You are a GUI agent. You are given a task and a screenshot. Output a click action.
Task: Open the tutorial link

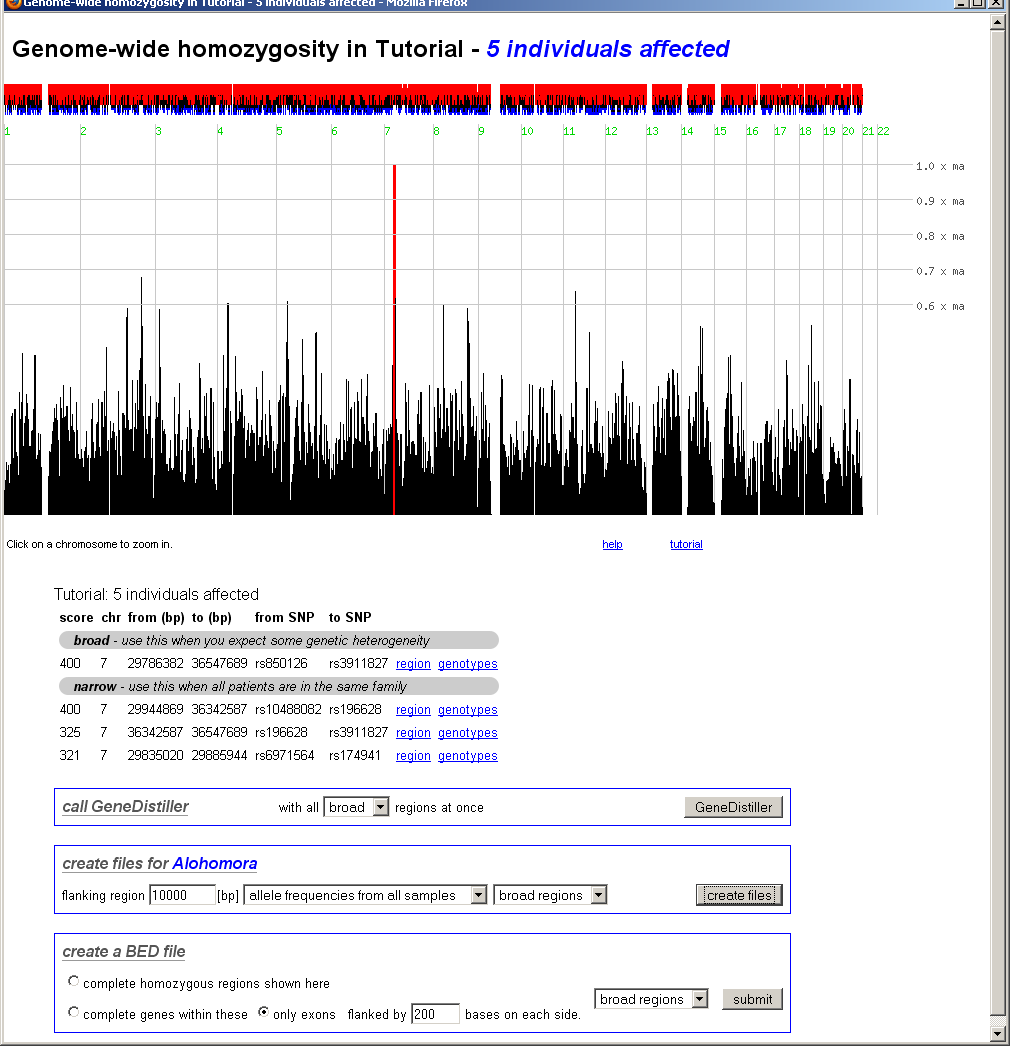[x=686, y=544]
